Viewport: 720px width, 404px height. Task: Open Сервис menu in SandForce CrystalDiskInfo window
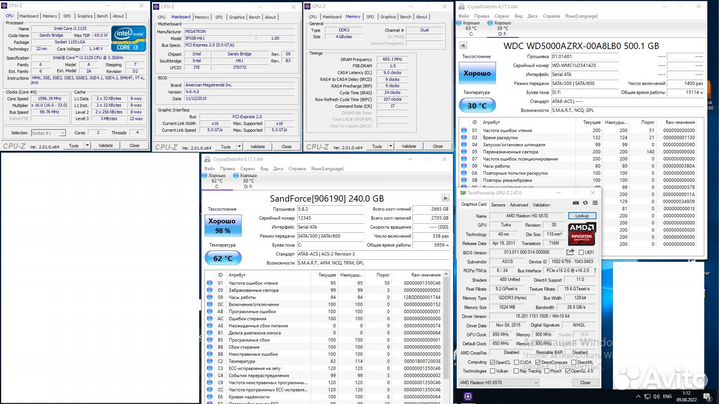tap(247, 168)
